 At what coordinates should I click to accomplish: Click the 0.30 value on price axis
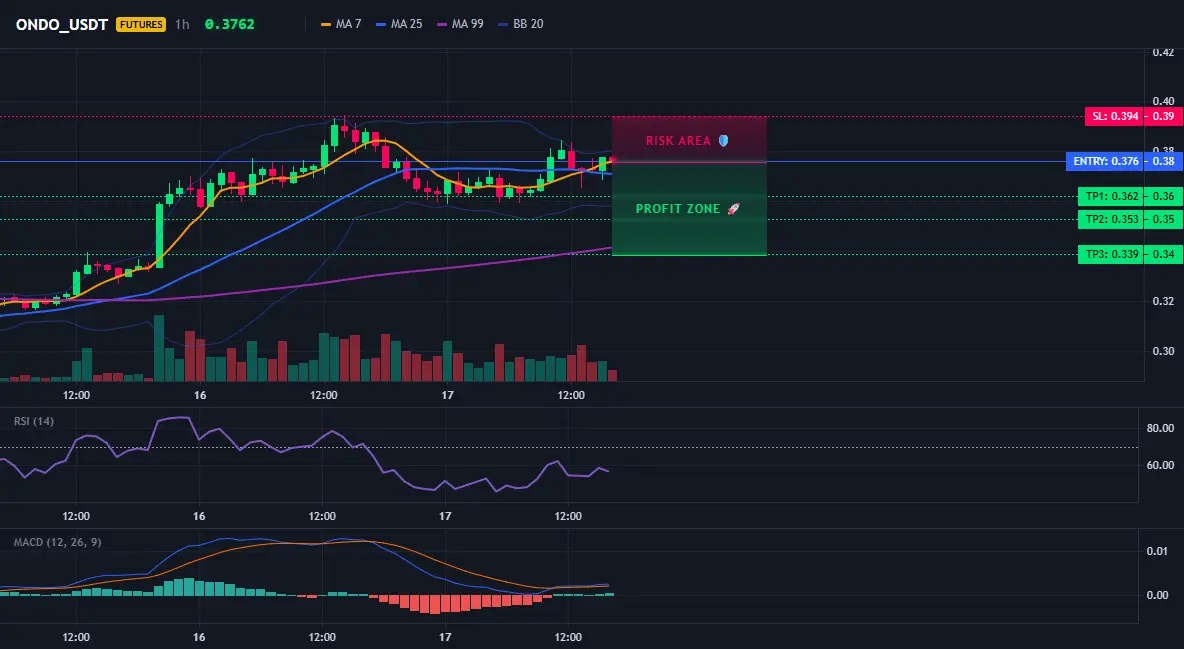point(1163,351)
